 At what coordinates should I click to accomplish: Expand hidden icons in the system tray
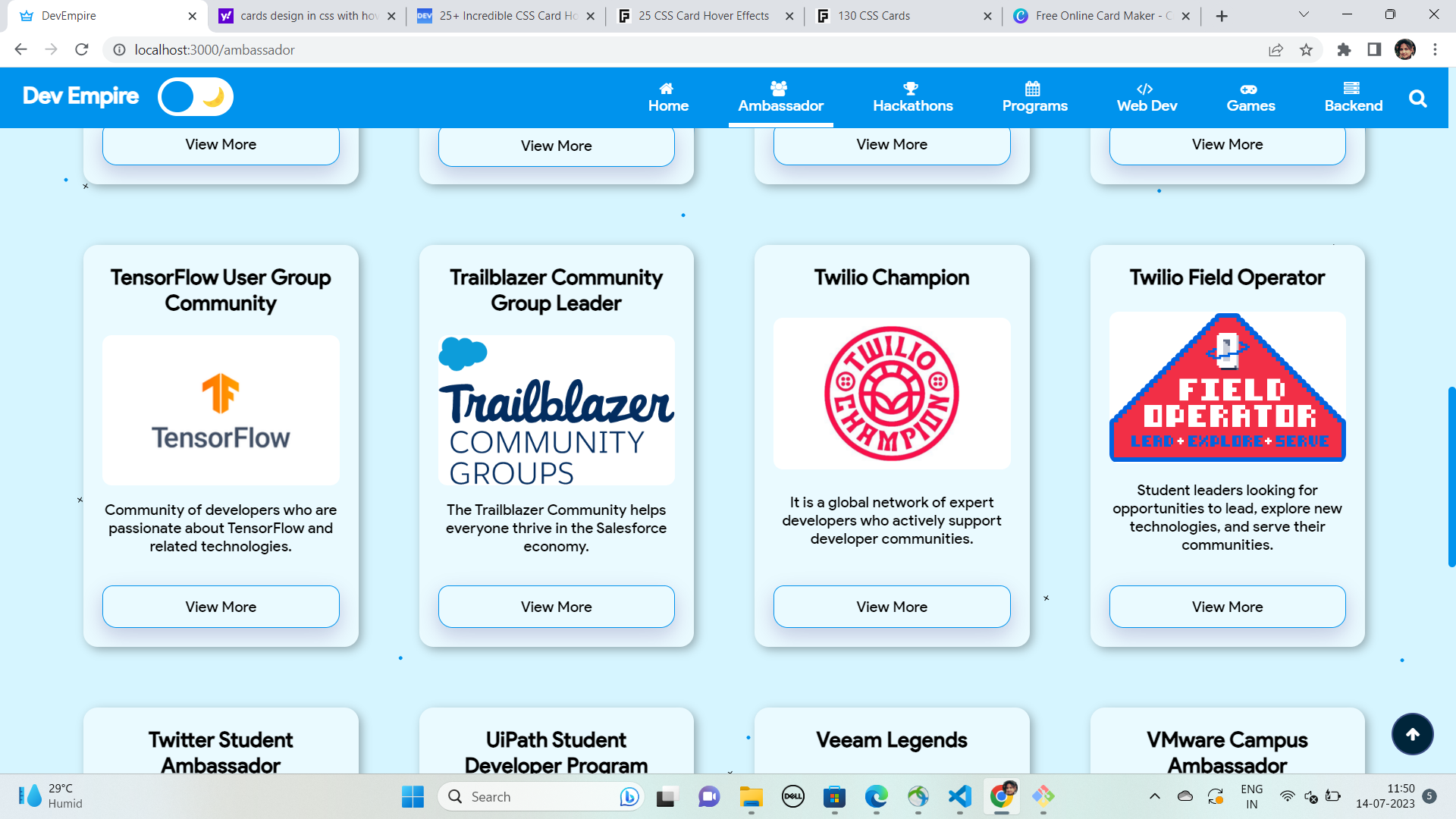(x=1155, y=797)
